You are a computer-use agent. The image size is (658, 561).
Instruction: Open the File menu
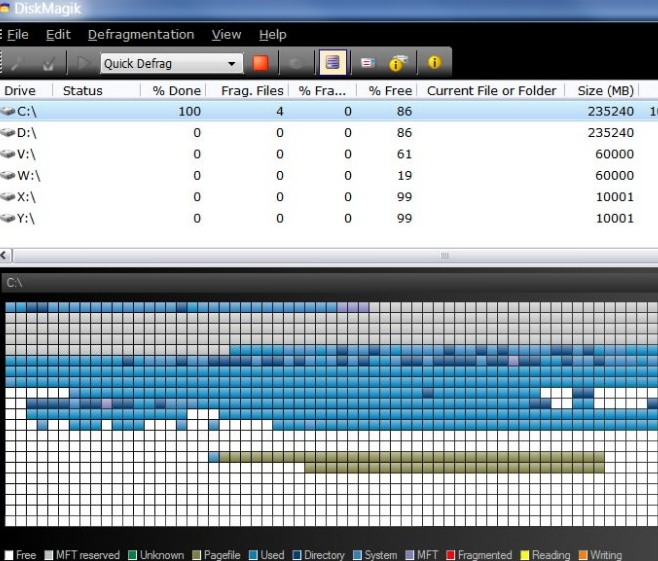[x=18, y=35]
